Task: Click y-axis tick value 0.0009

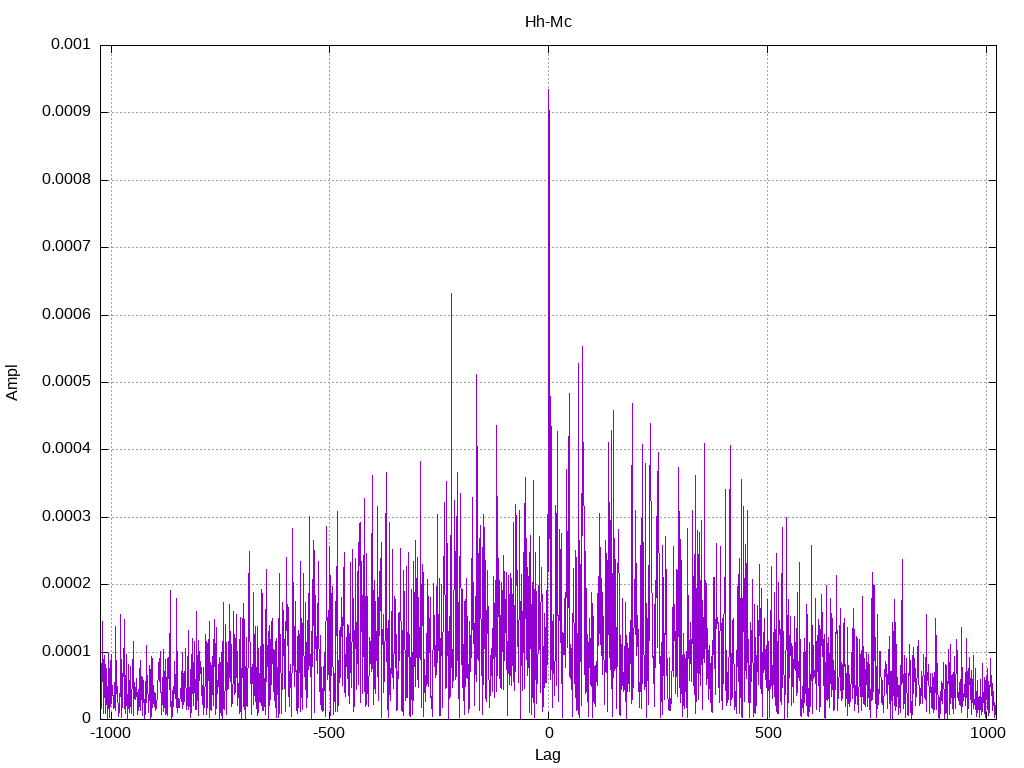Action: point(66,112)
